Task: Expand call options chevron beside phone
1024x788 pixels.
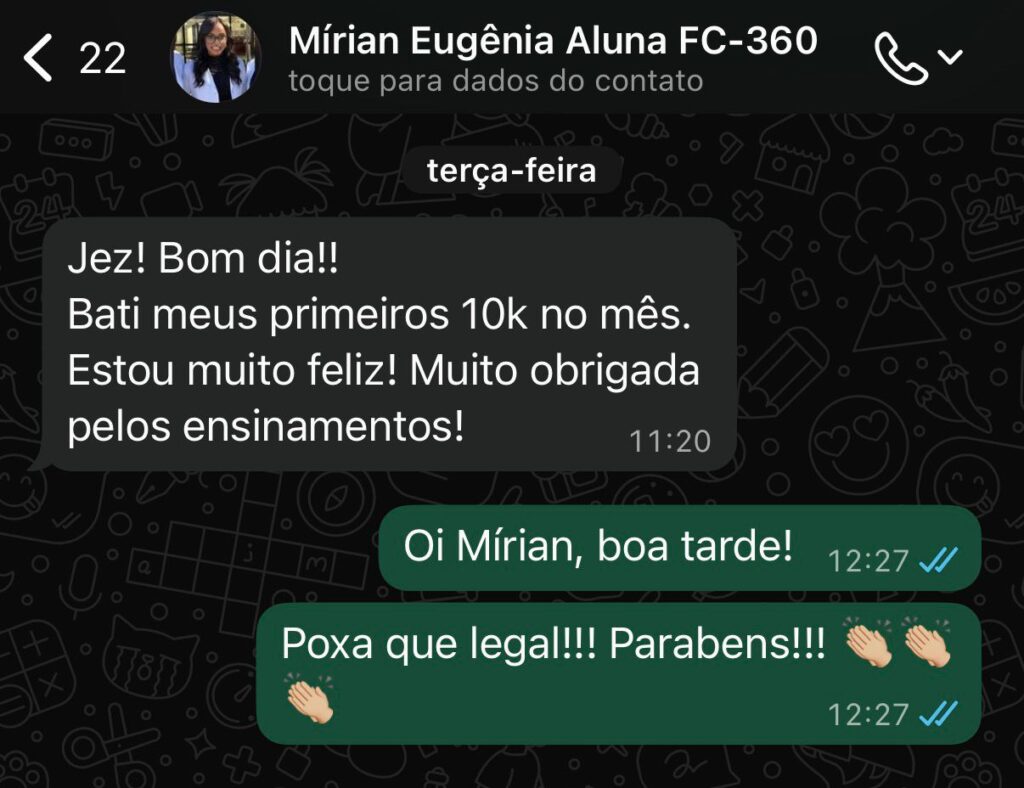Action: pos(950,57)
